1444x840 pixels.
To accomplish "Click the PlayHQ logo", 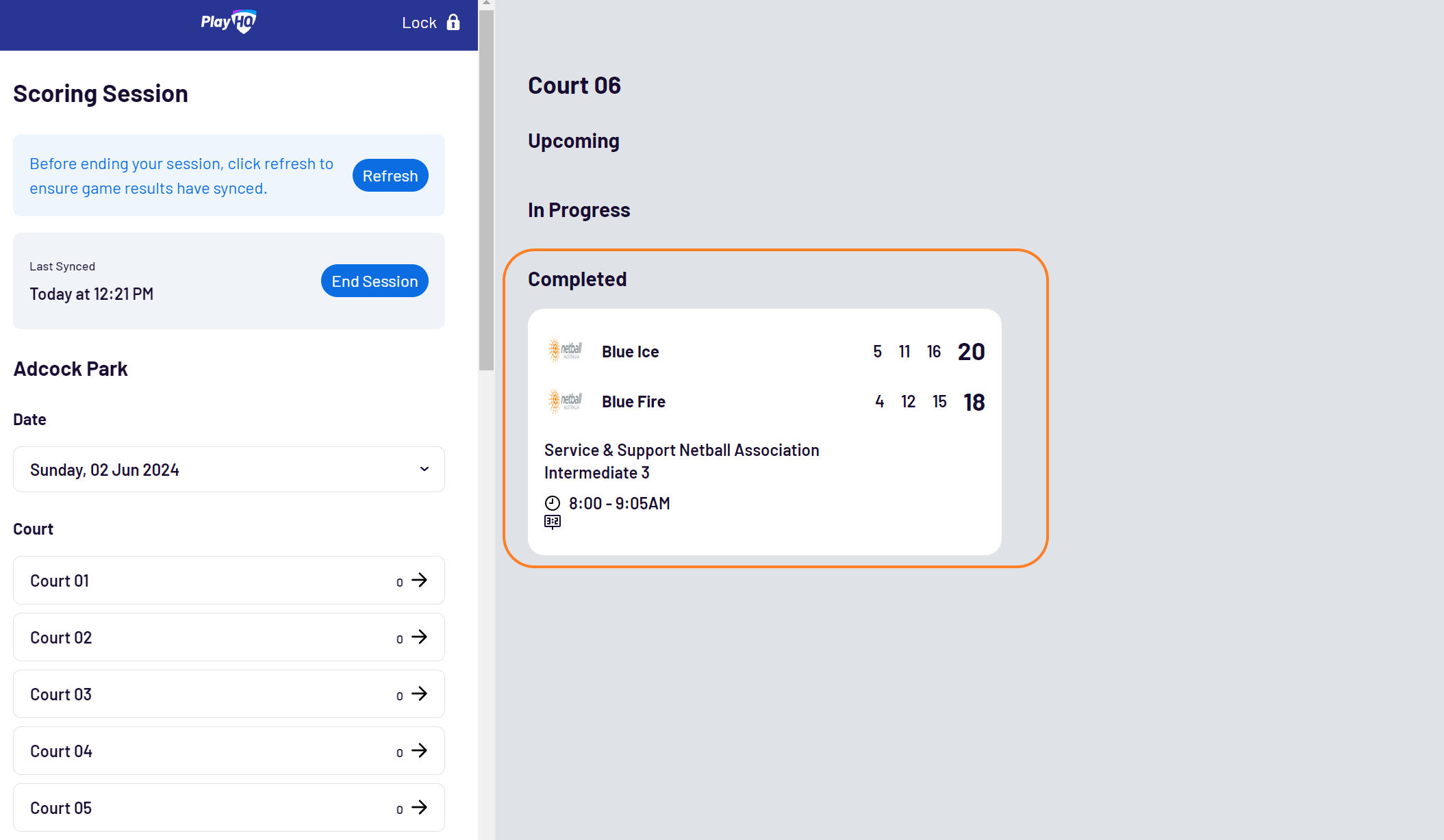I will click(x=228, y=22).
